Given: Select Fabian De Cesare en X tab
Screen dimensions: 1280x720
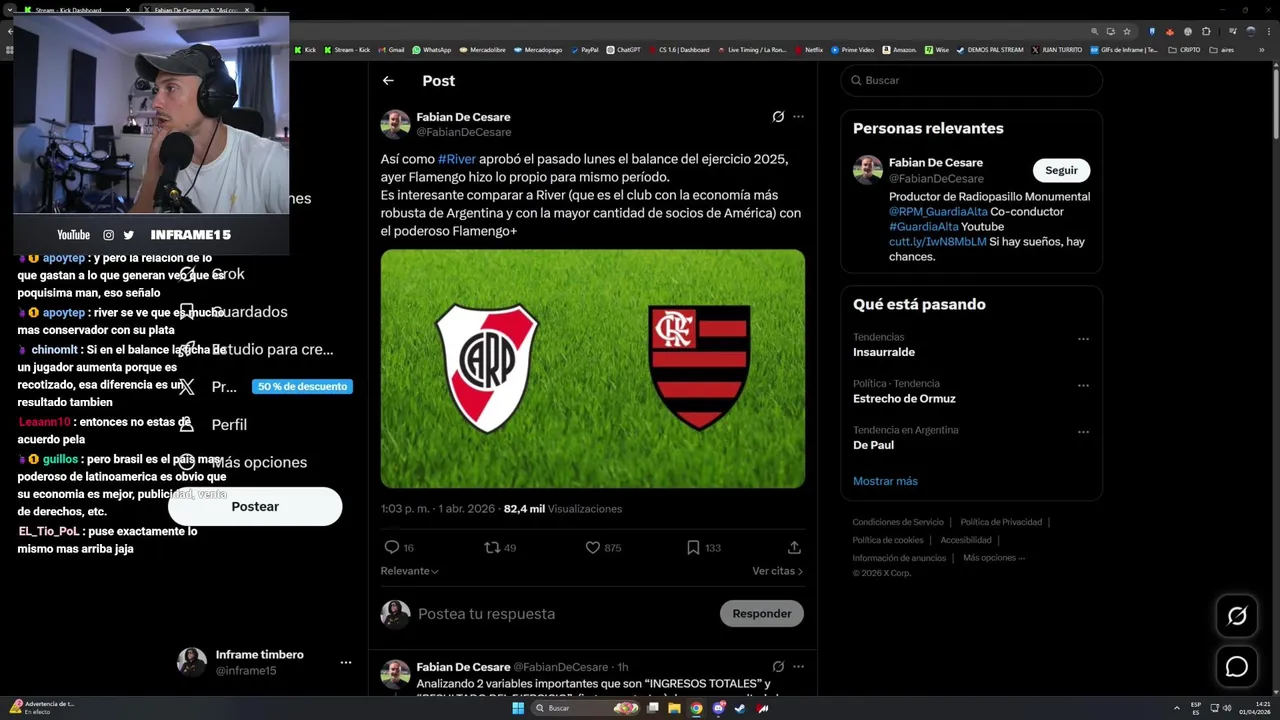Looking at the screenshot, I should [197, 10].
